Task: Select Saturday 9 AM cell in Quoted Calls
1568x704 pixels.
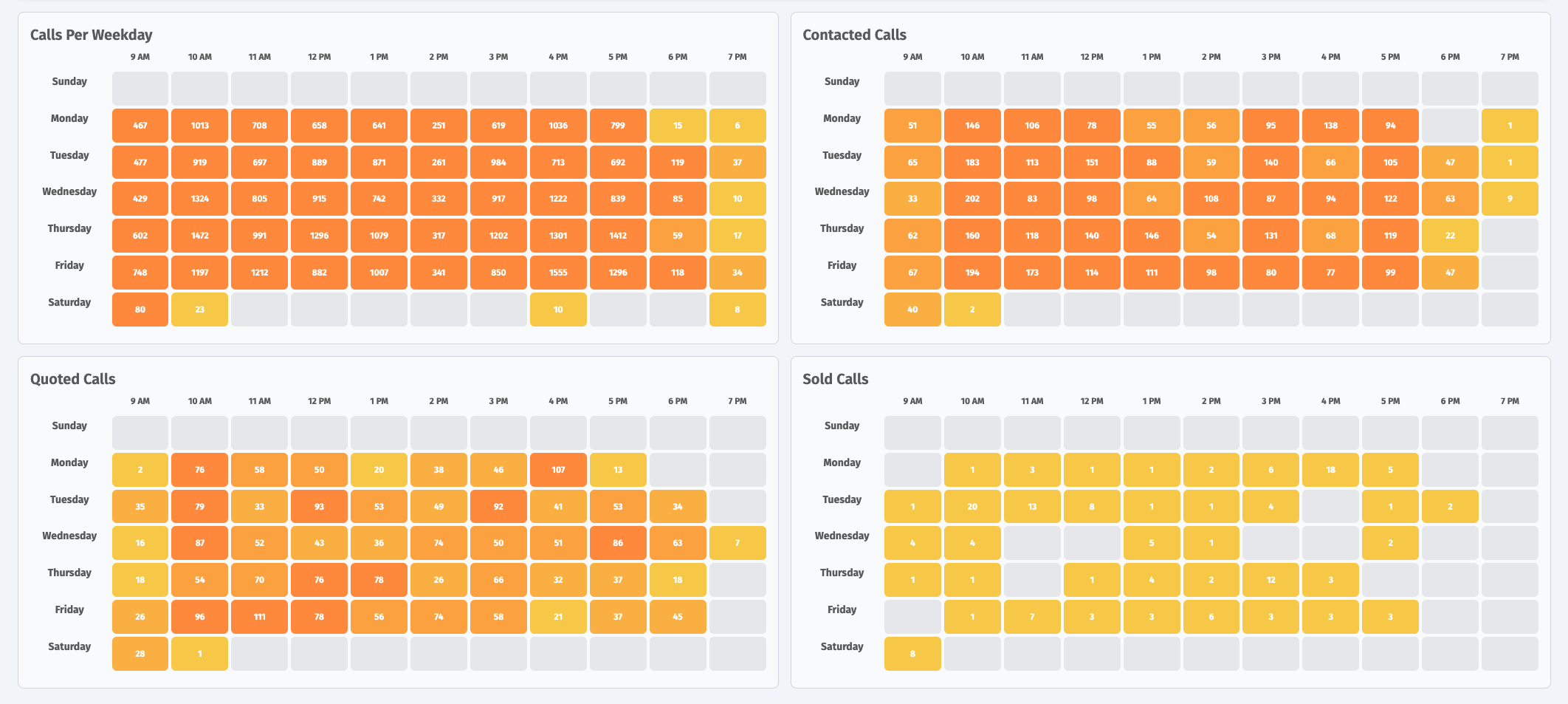Action: [x=140, y=654]
